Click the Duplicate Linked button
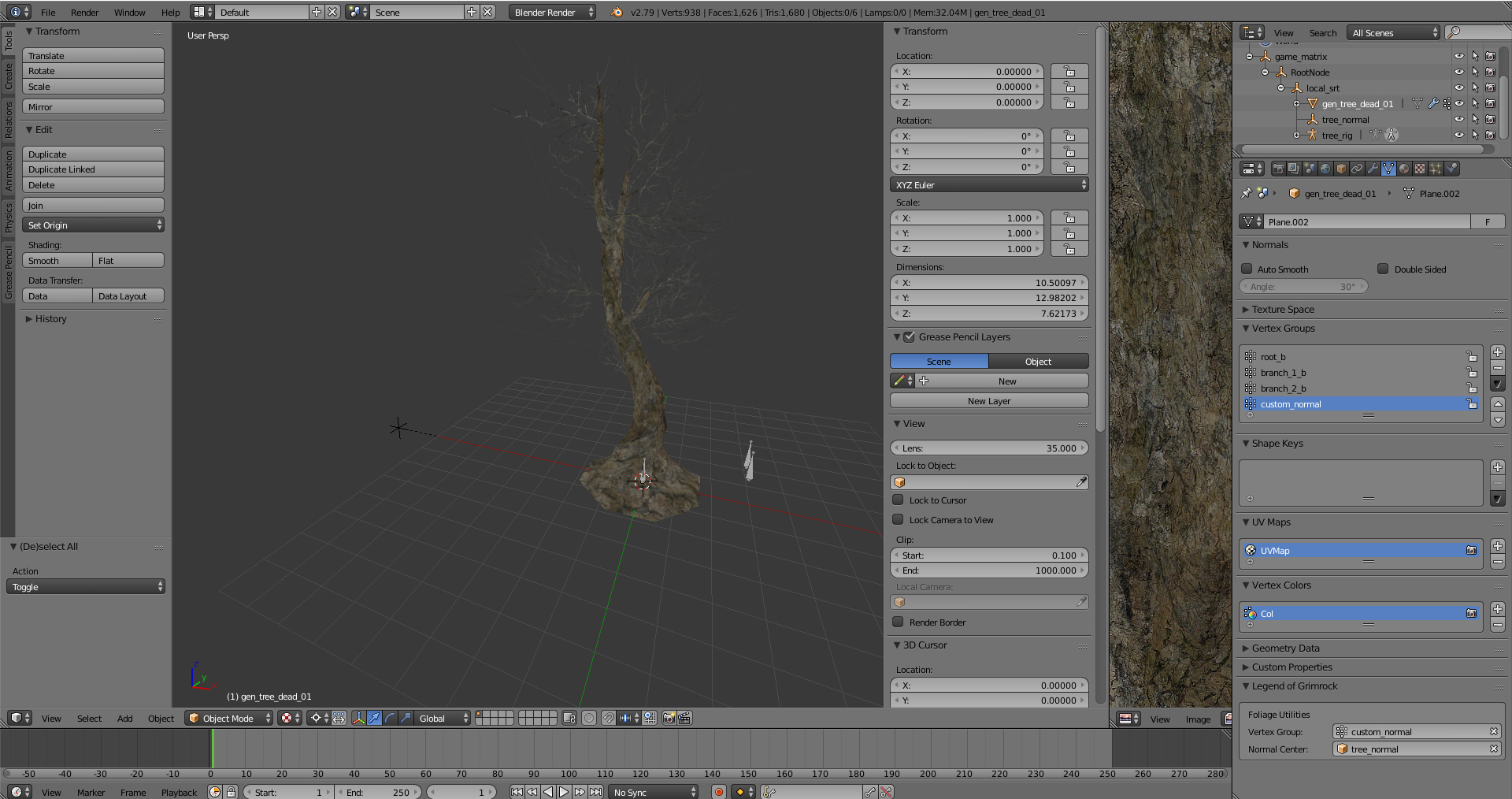The width and height of the screenshot is (1512, 799). click(x=93, y=169)
